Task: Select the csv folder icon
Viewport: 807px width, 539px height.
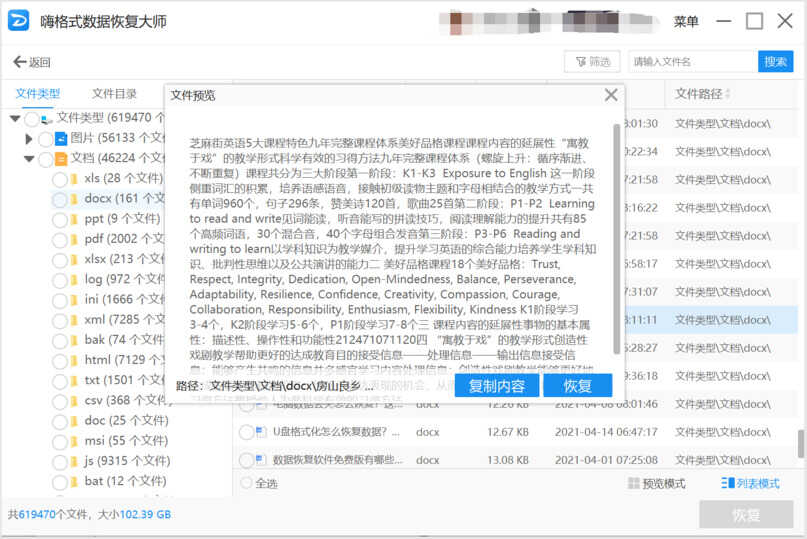Action: [x=74, y=401]
